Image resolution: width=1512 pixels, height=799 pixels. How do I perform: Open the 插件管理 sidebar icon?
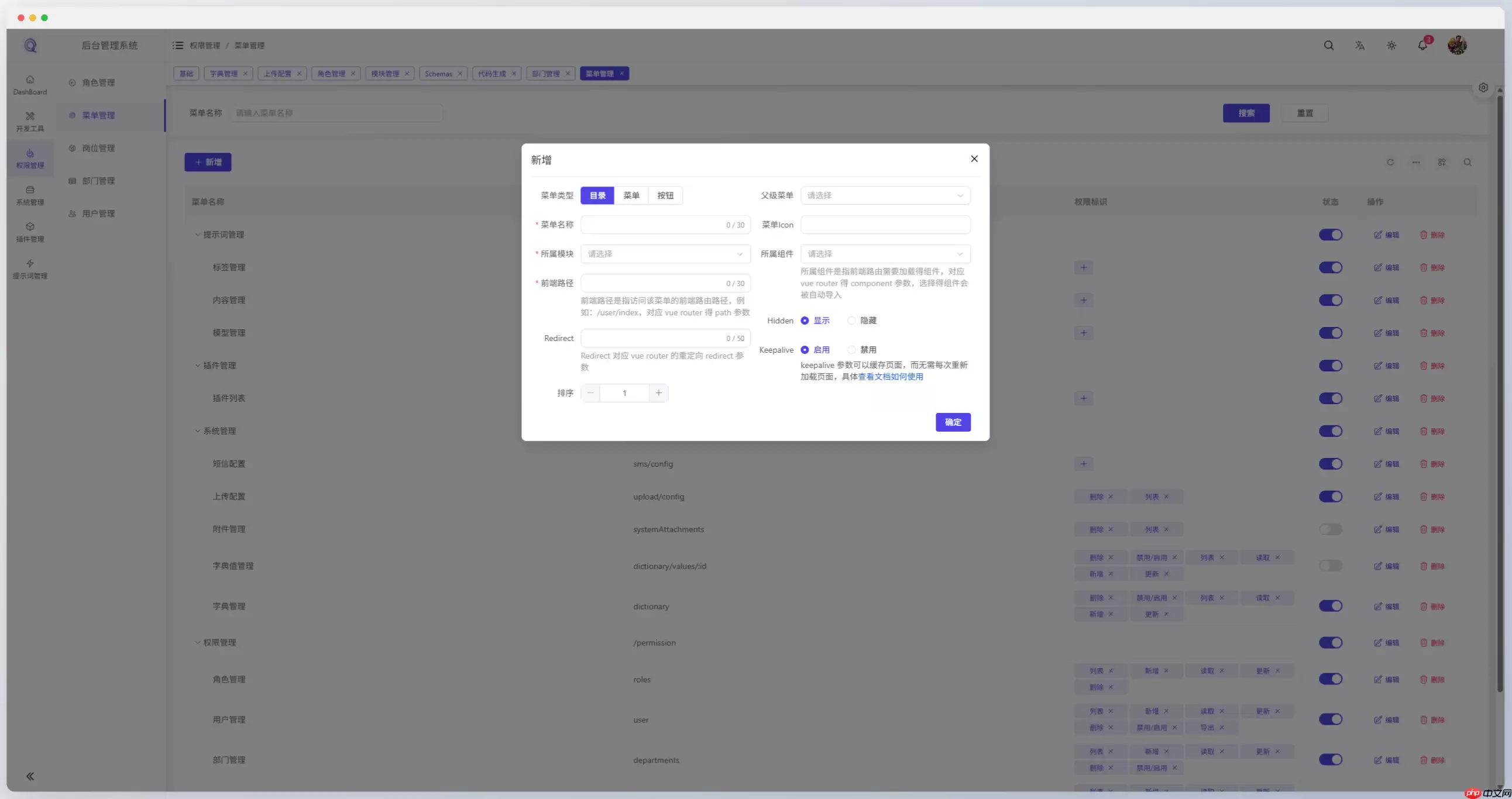[30, 232]
